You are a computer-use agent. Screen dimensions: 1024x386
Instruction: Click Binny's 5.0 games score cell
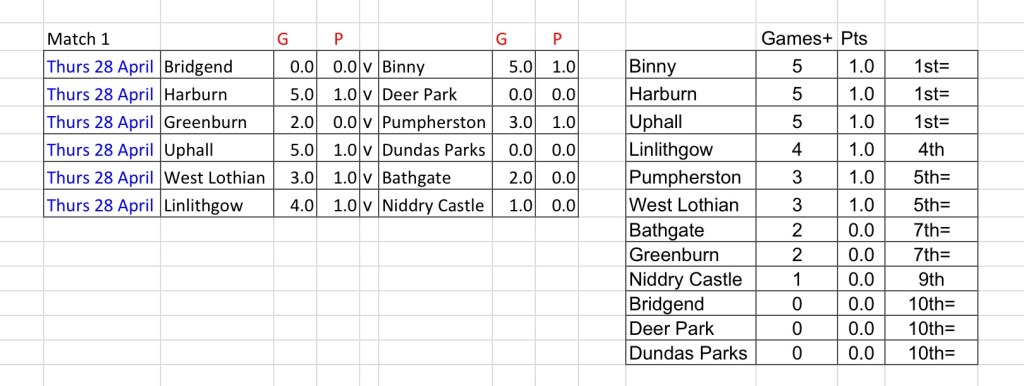513,67
